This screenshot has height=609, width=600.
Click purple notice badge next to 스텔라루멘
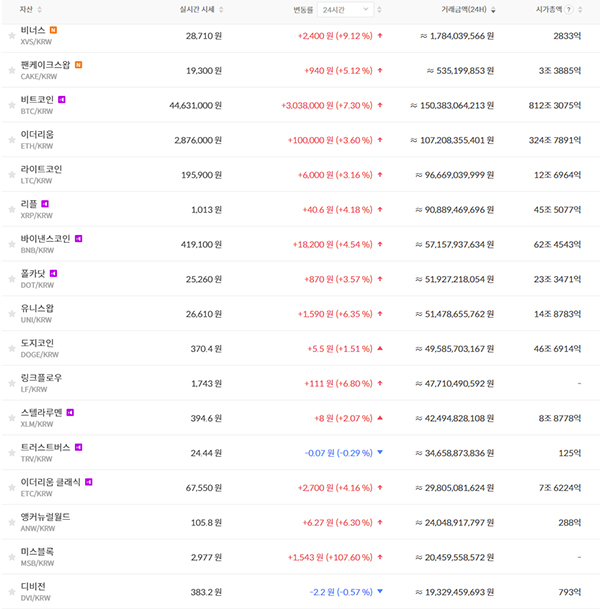point(70,412)
